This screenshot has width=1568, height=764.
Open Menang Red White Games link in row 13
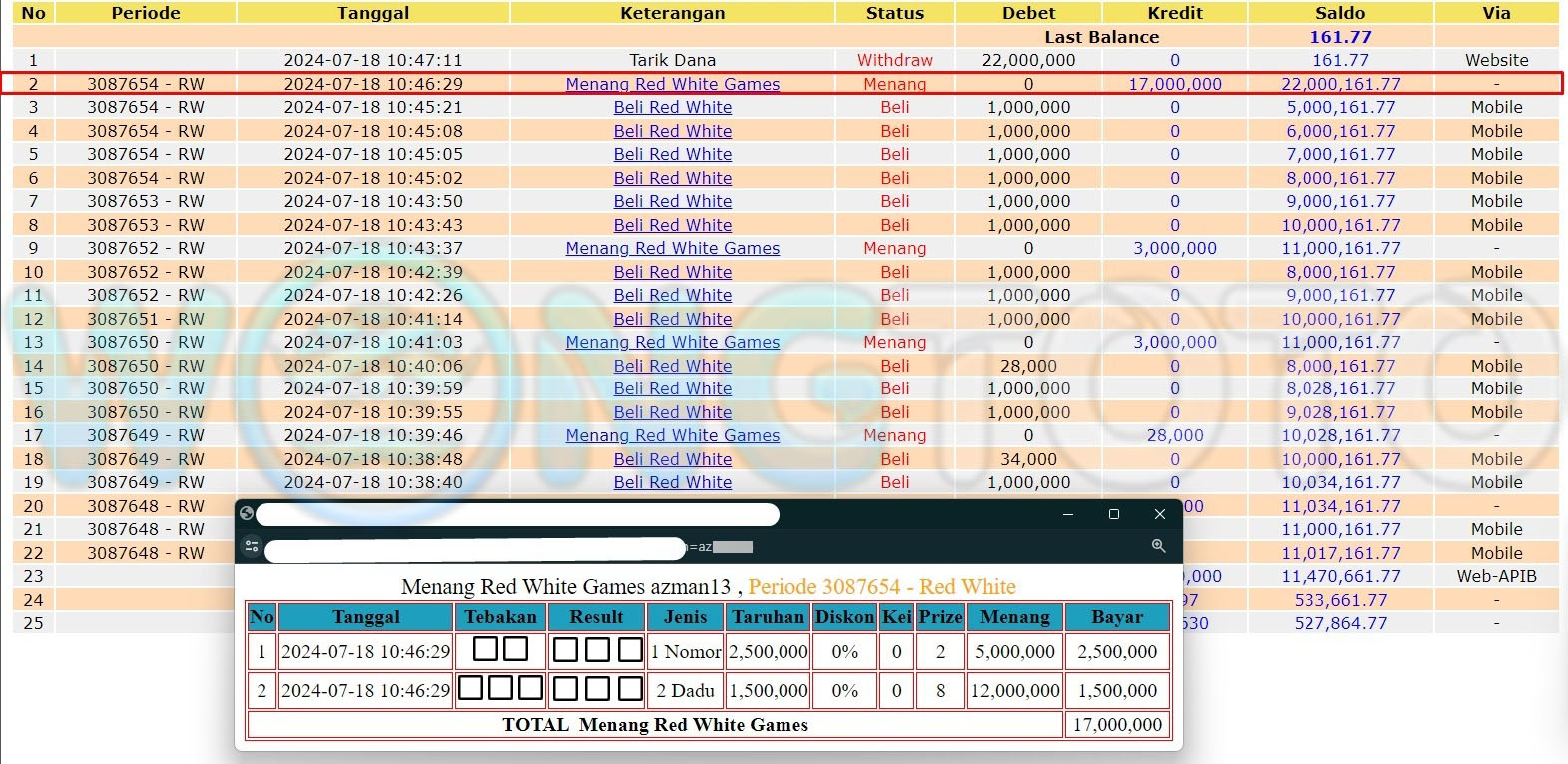pos(672,342)
